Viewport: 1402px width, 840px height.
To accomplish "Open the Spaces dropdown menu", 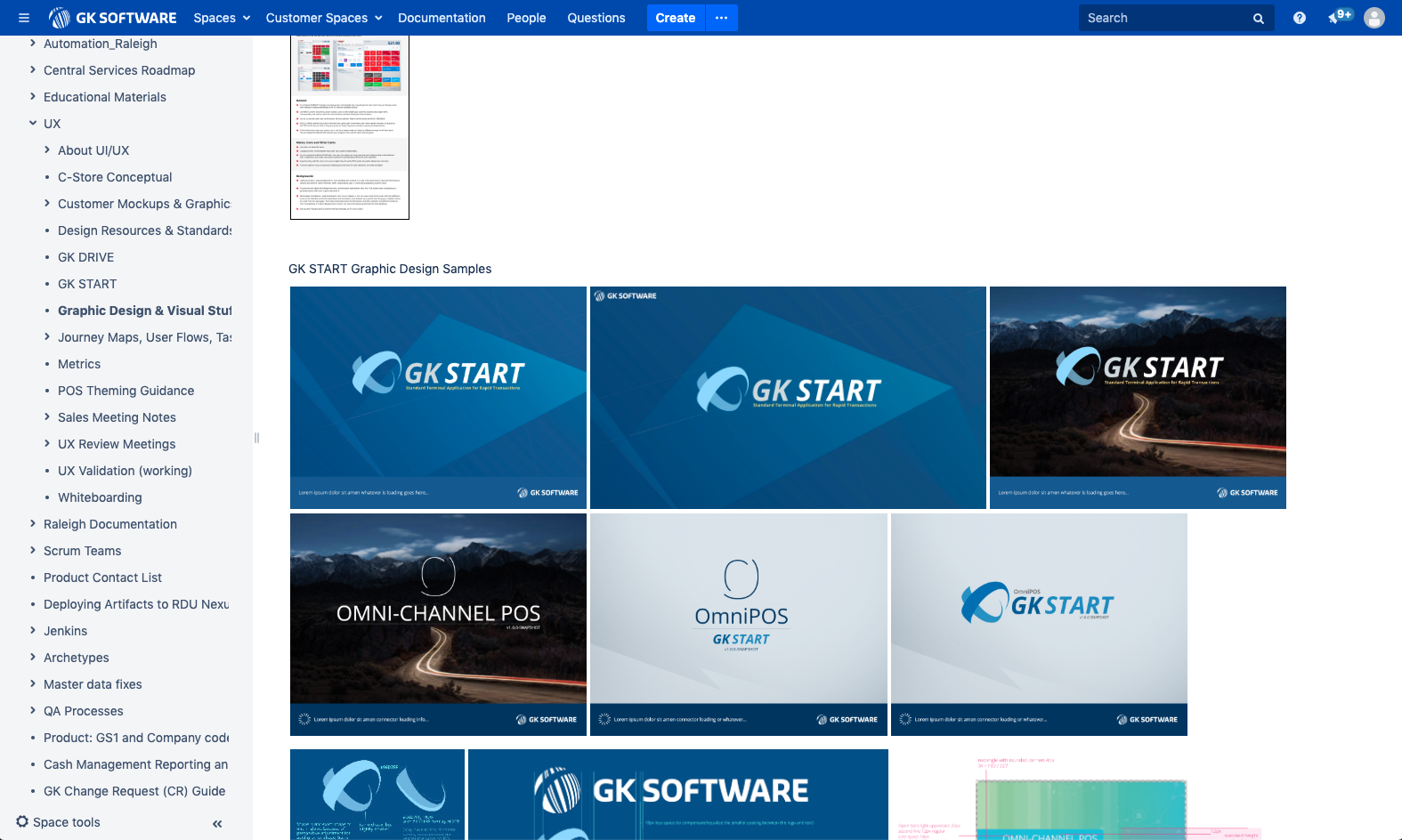I will pos(222,18).
